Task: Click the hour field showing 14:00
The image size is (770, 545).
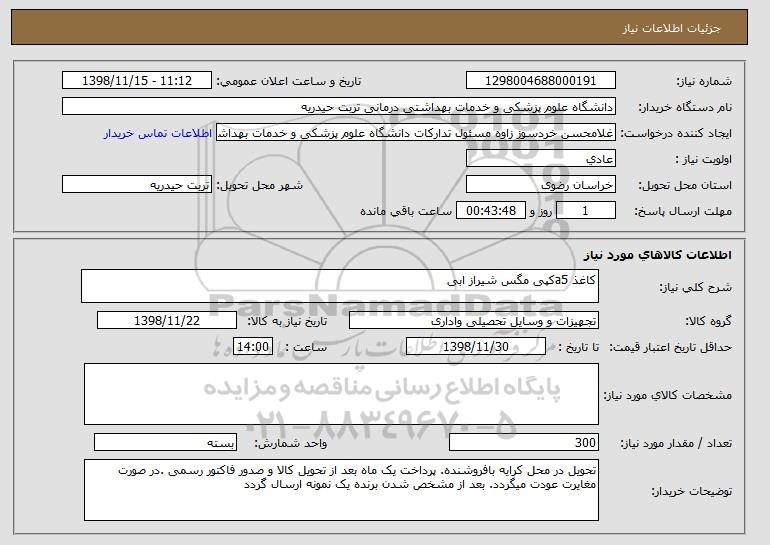Action: click(x=253, y=347)
